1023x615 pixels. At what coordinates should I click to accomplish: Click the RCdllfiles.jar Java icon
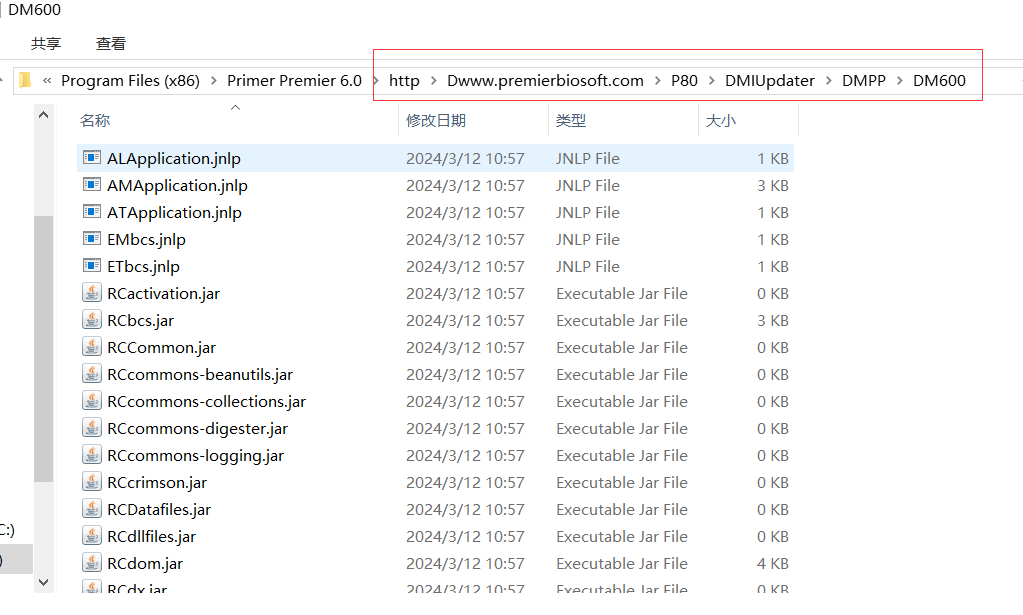(92, 536)
